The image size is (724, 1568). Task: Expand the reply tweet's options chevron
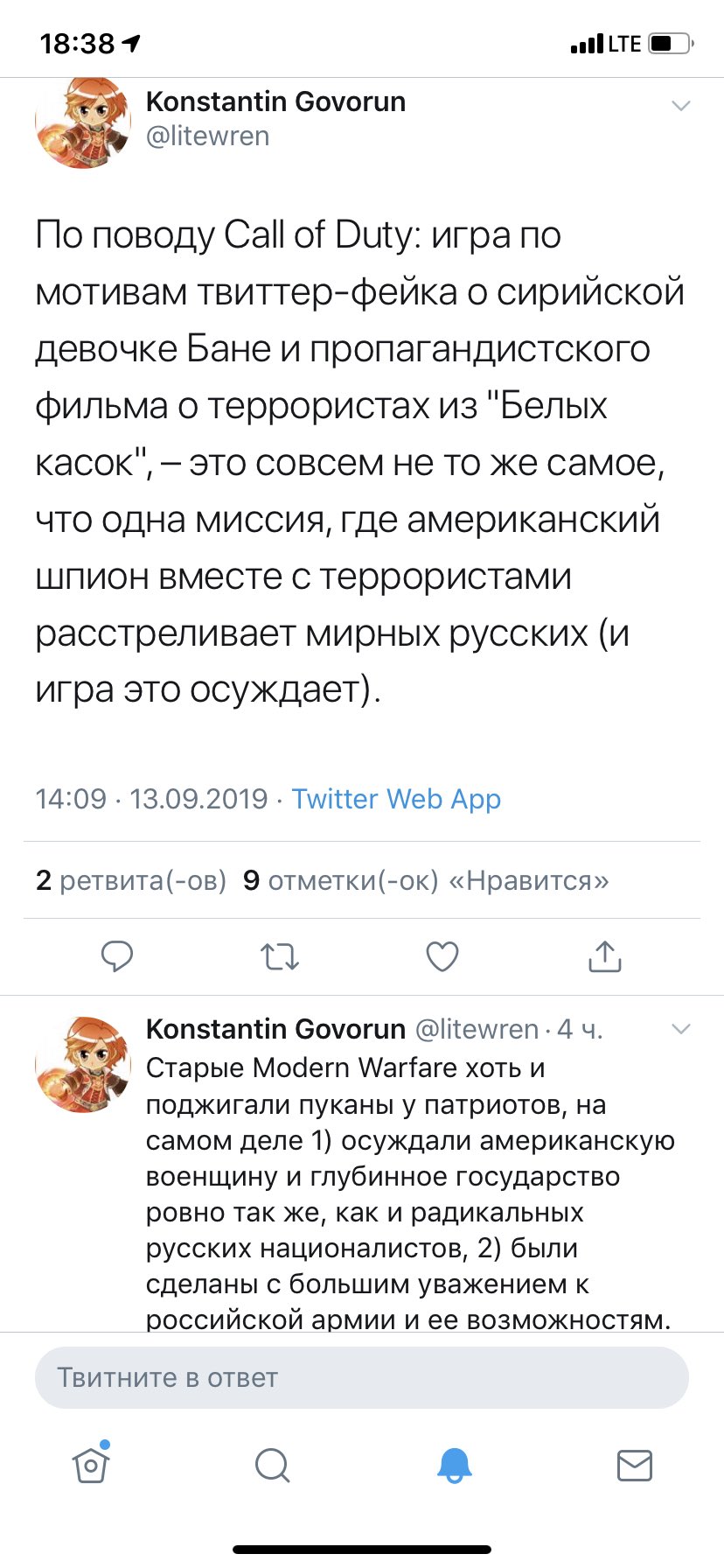pos(680,1028)
